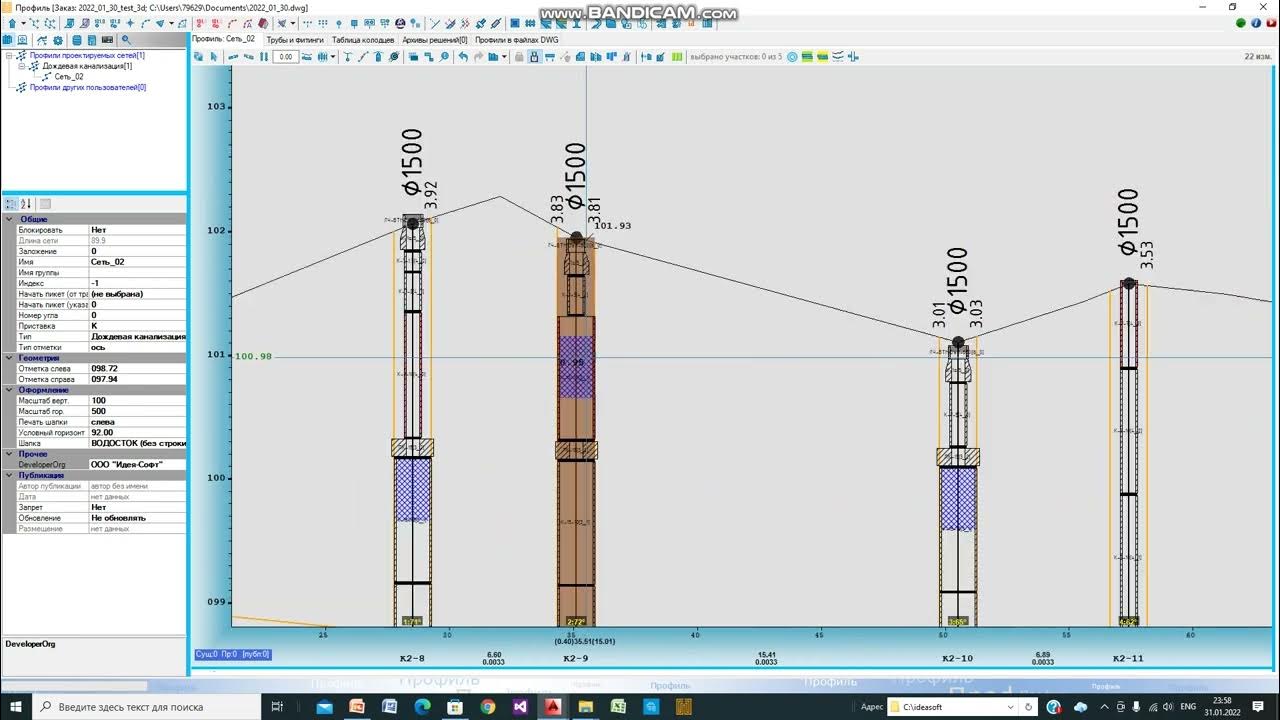1280x720 pixels.
Task: Open the Тип value Дождевая канализация
Action: [x=137, y=337]
